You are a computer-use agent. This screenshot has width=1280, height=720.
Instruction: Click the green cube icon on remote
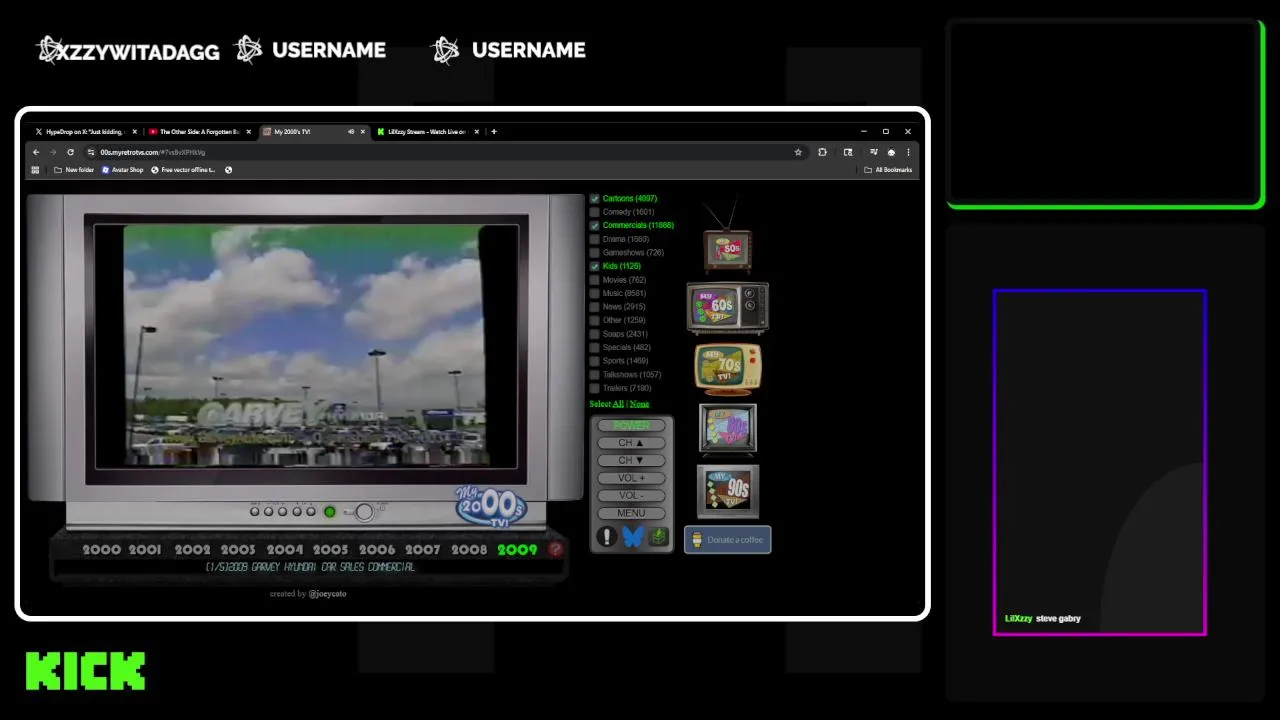coord(658,537)
